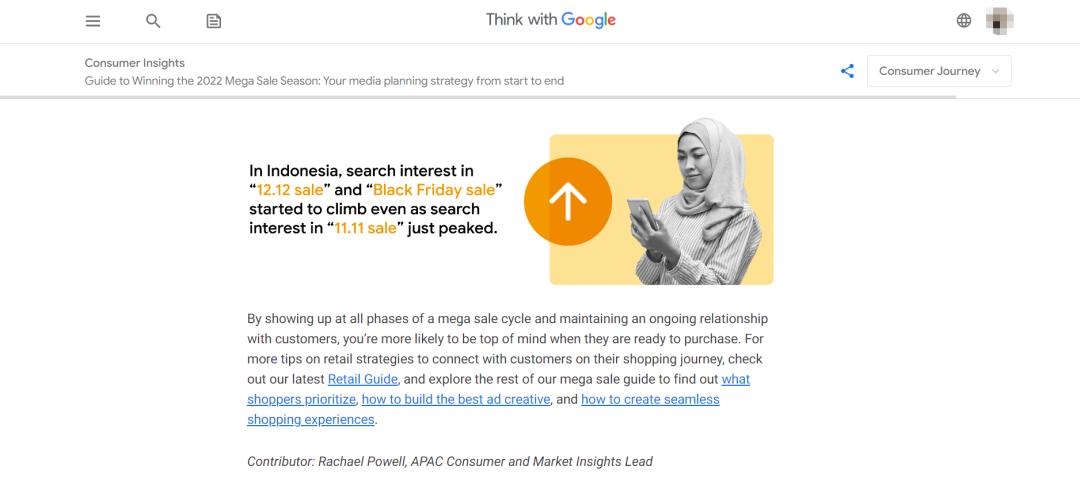Click the profile avatar picture
Viewport: 1080px width, 493px height.
1000,21
